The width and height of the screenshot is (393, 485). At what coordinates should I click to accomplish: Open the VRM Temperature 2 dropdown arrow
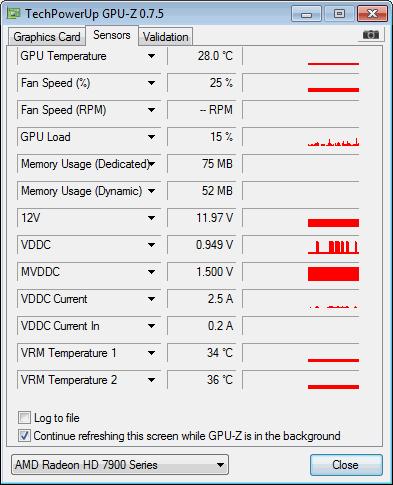tap(151, 380)
